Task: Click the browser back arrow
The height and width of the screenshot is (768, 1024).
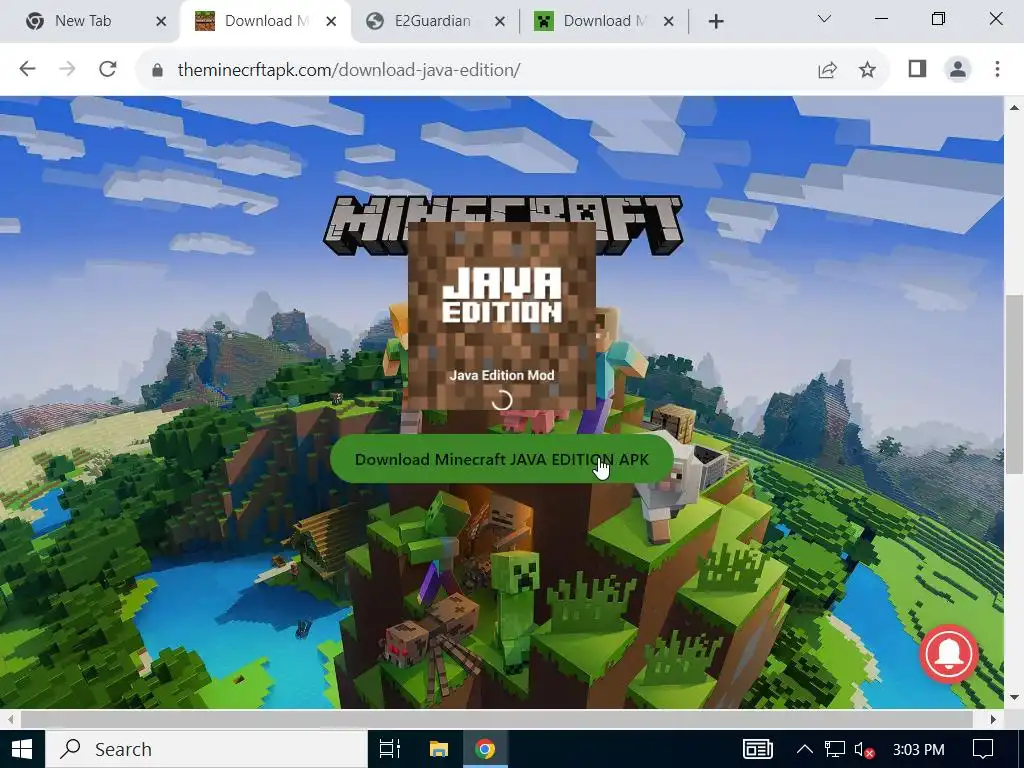Action: click(27, 69)
